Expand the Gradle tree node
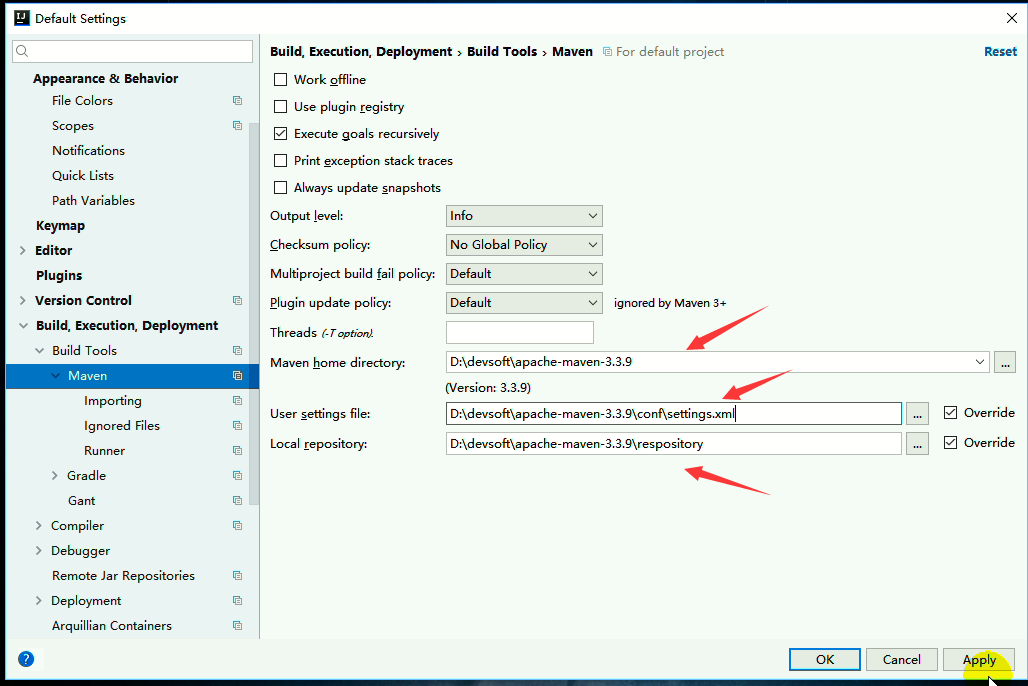Viewport: 1028px width, 686px height. (55, 475)
